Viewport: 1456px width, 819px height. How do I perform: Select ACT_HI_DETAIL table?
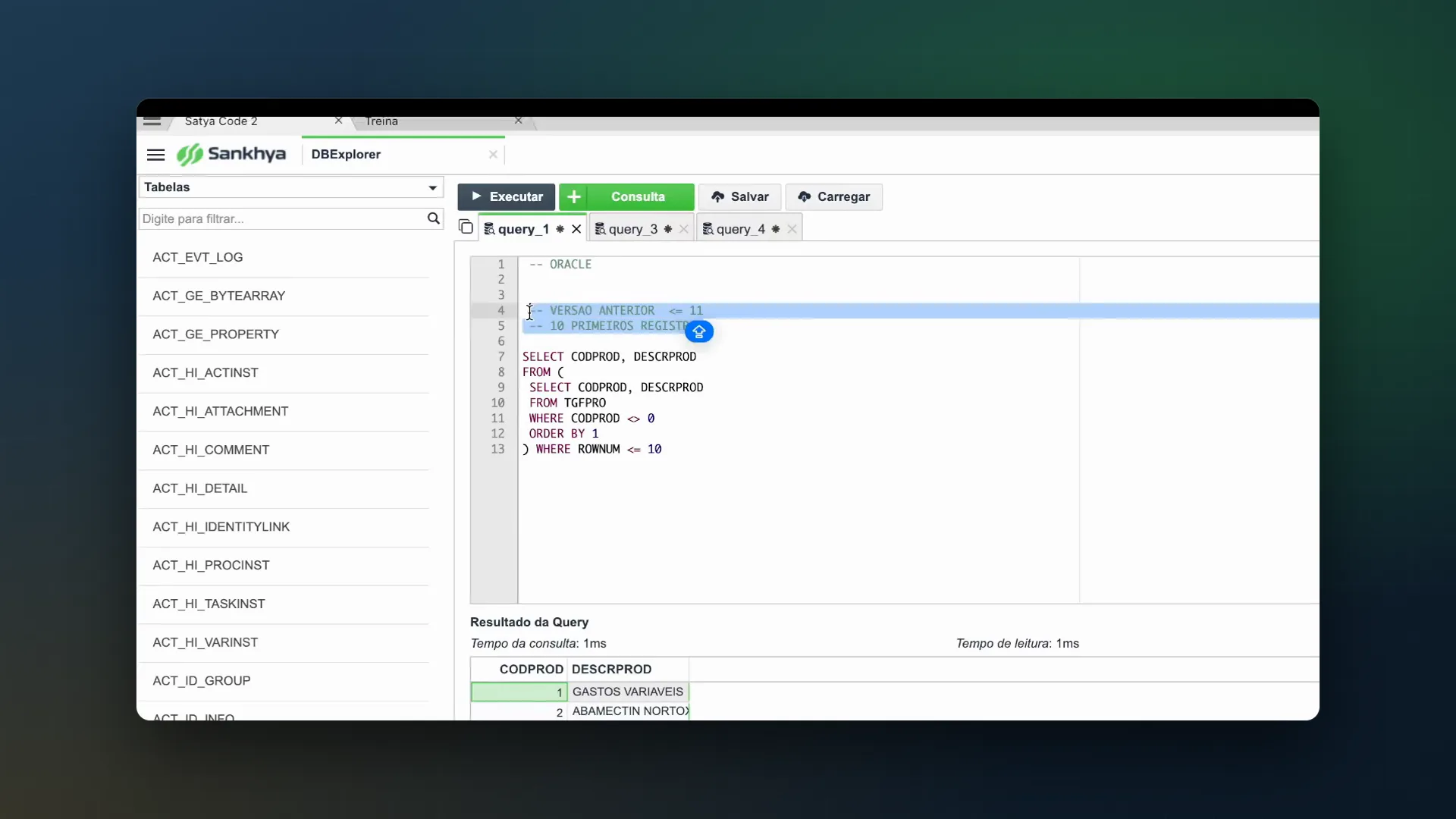[x=284, y=489]
